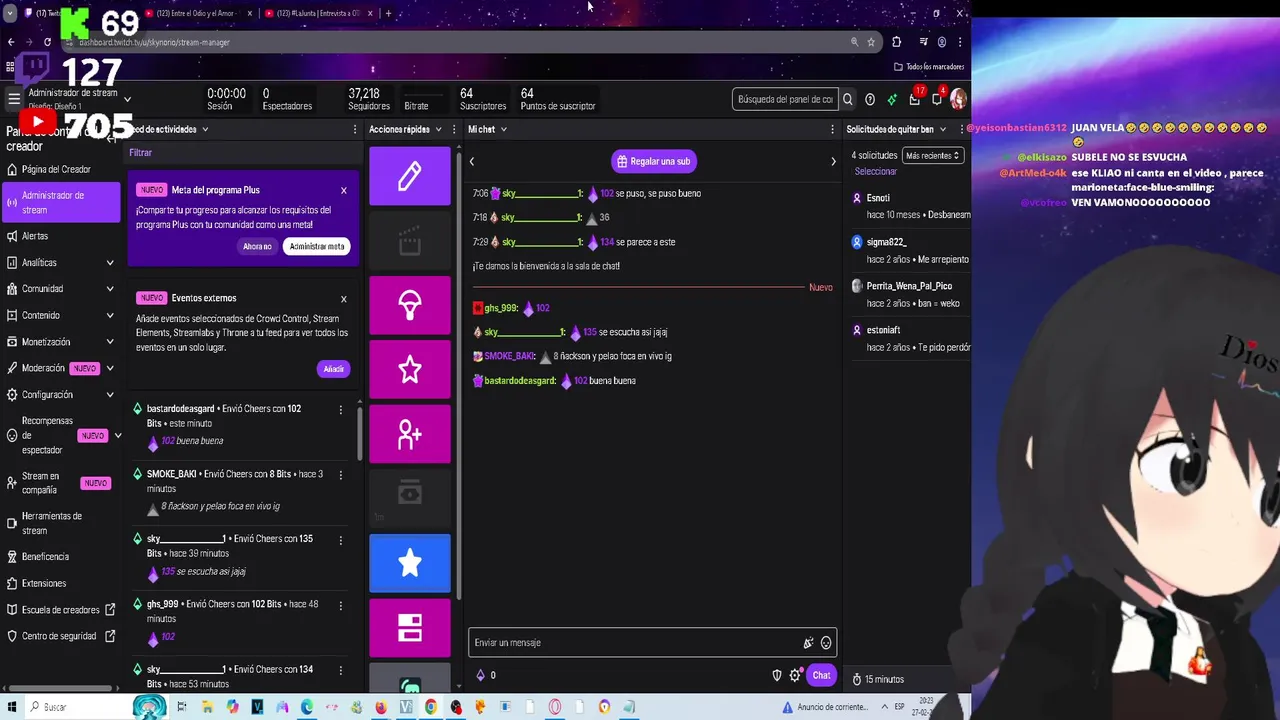Click the Añadir button in Eventos externos

tap(334, 369)
